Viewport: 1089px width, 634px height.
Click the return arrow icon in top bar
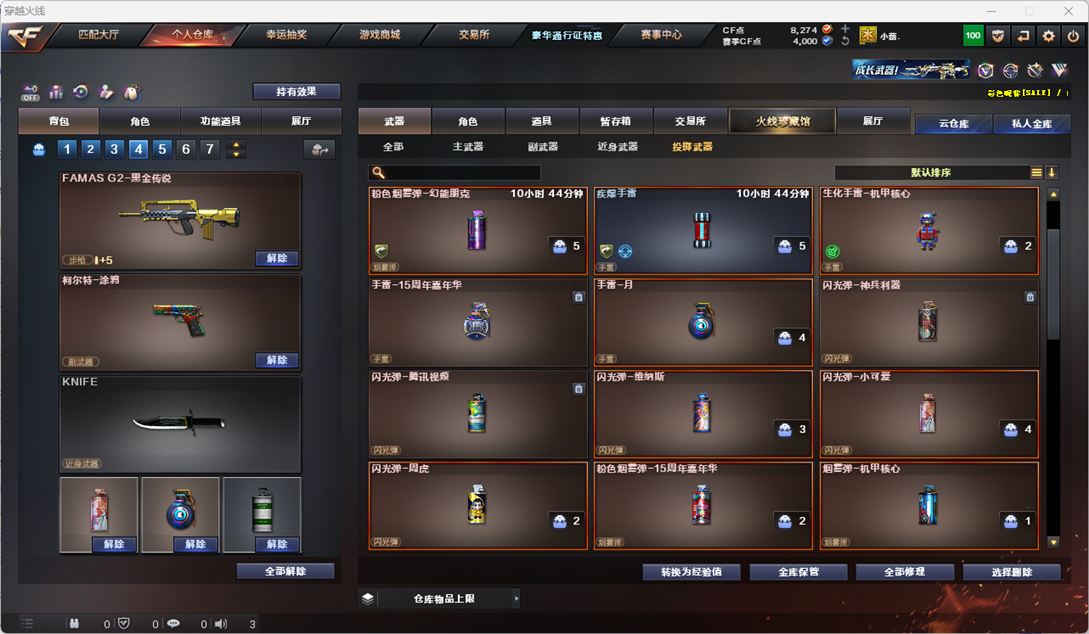click(1023, 35)
